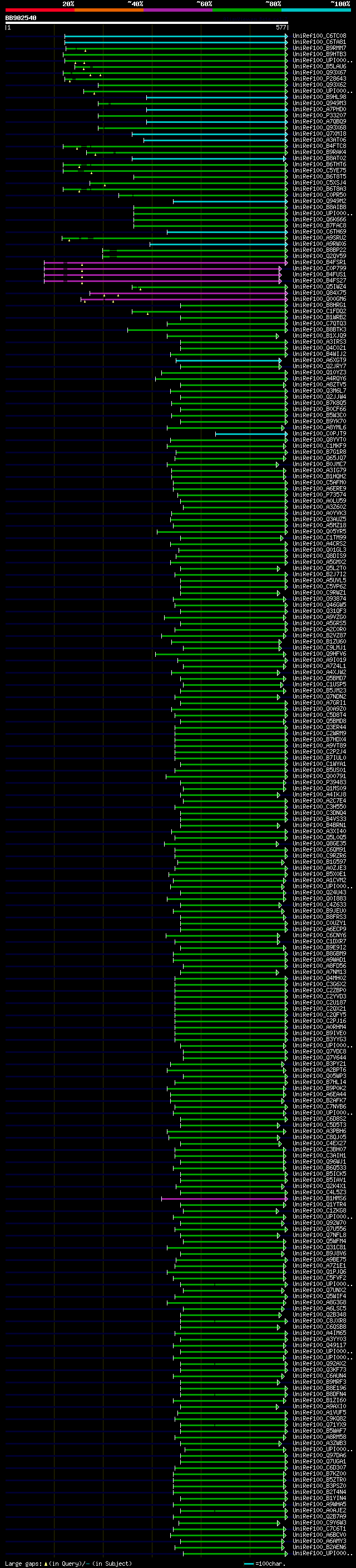Screen dimensions: 356x1568
Task: Open hit UniRef100_C6TC08
Action: click(x=319, y=36)
